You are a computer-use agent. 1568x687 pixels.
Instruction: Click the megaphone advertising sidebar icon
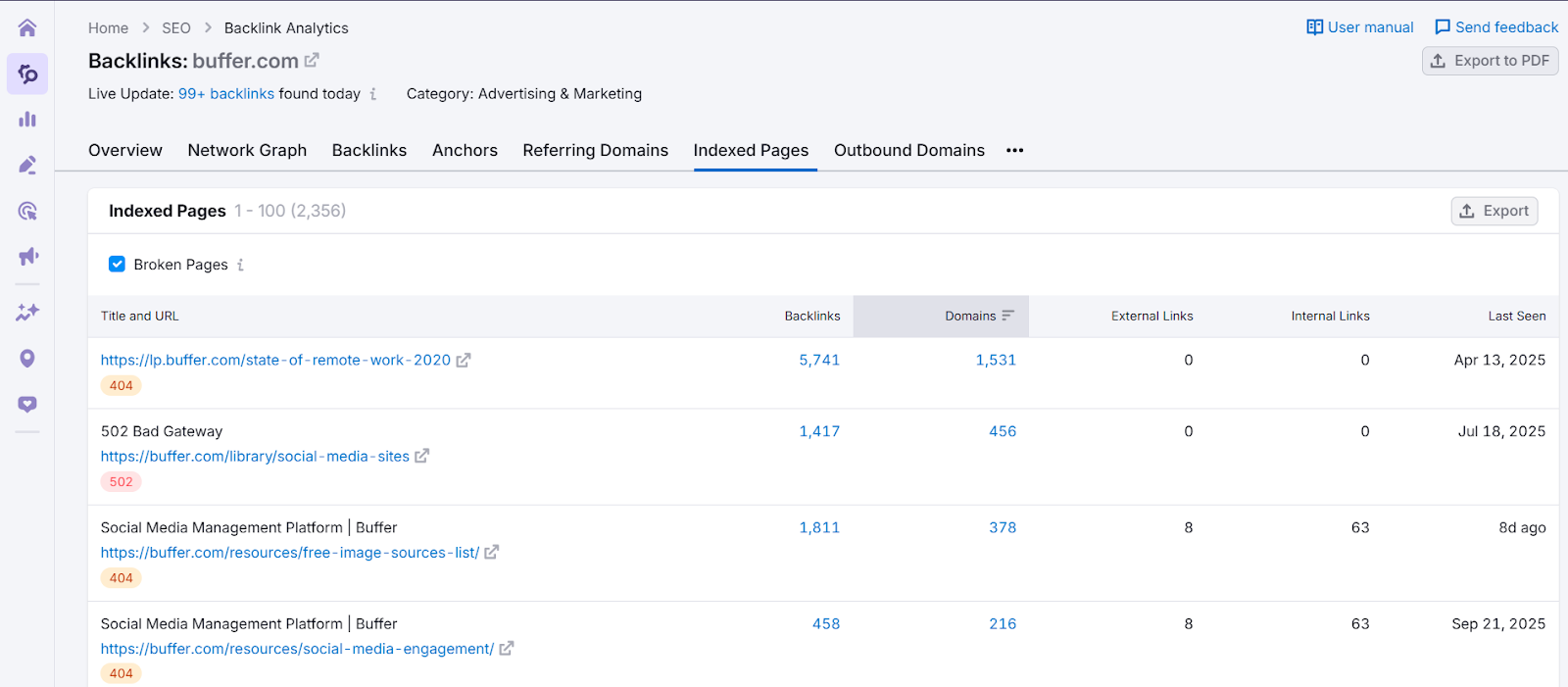click(x=27, y=257)
